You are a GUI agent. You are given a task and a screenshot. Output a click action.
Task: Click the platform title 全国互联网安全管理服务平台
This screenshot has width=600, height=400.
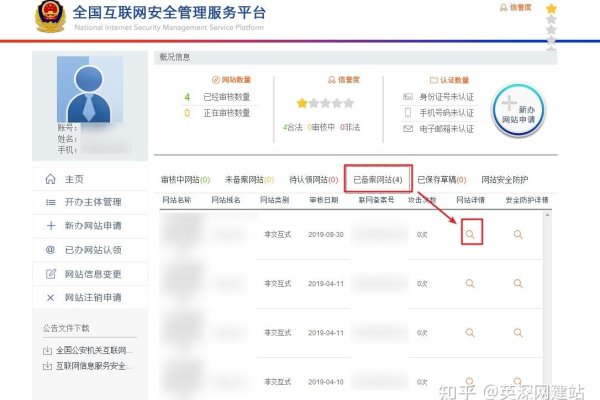pyautogui.click(x=169, y=13)
